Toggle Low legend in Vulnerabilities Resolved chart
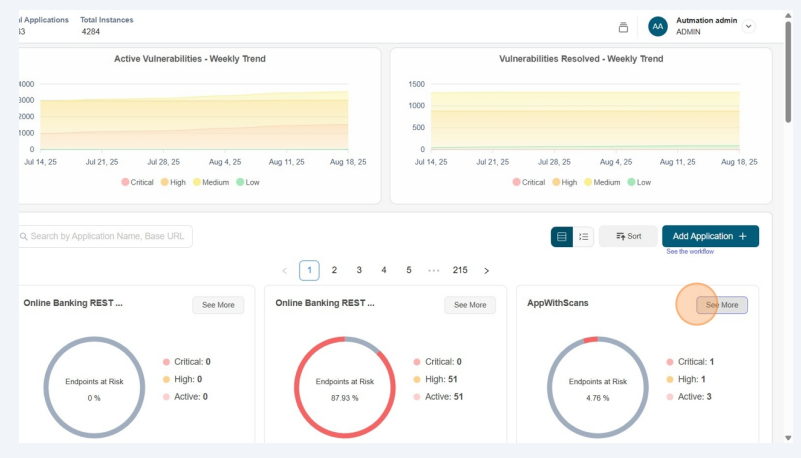801x458 pixels. coord(639,182)
